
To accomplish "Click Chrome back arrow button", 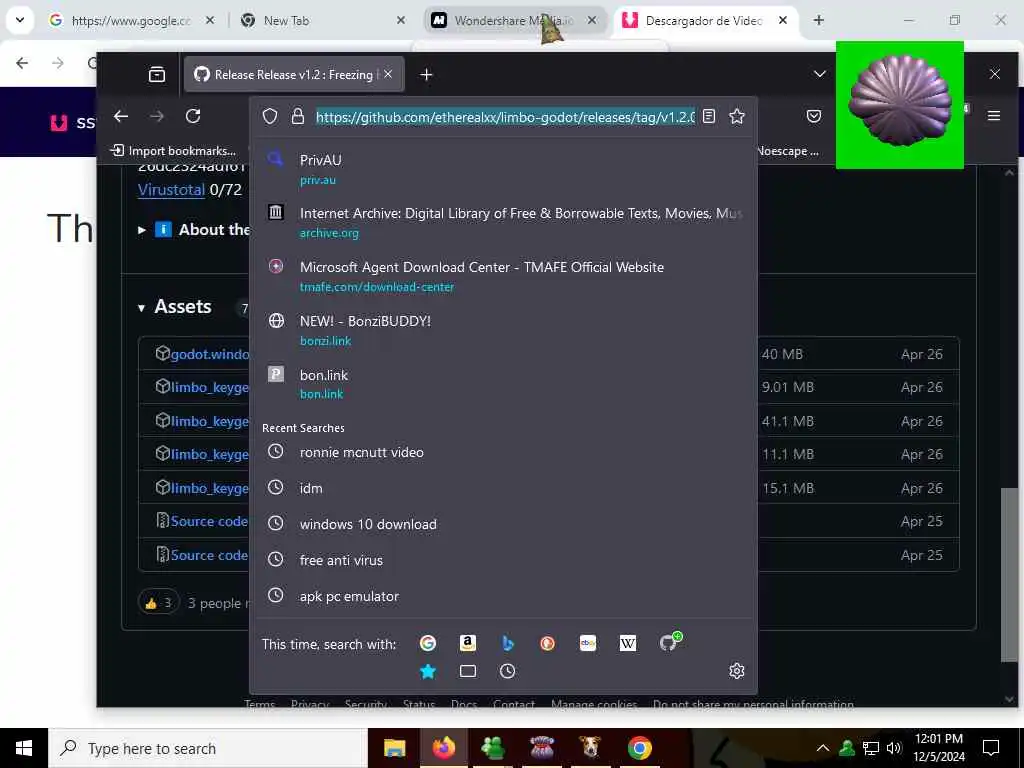I will (22, 63).
